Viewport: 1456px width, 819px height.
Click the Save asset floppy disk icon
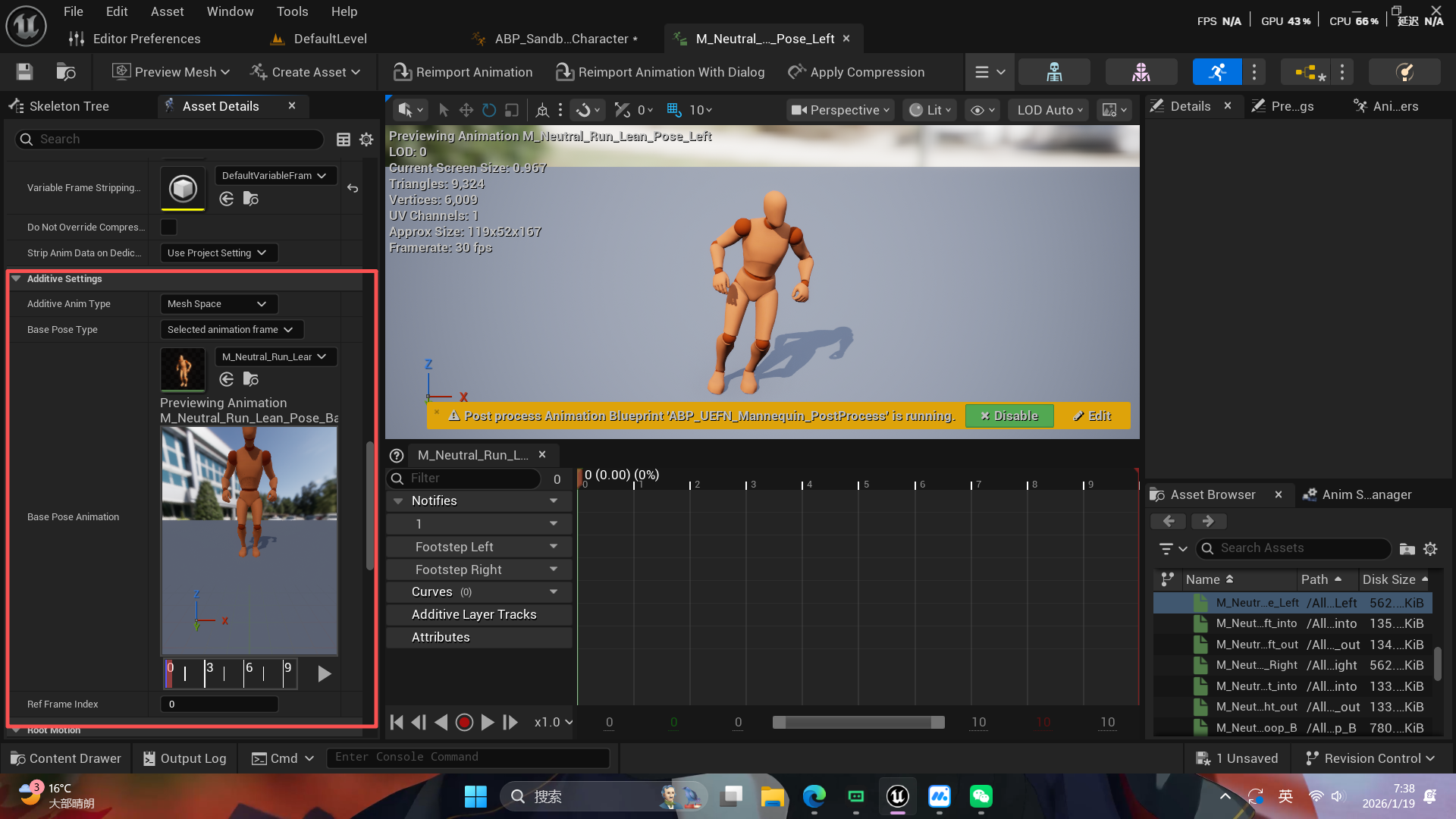pos(24,72)
